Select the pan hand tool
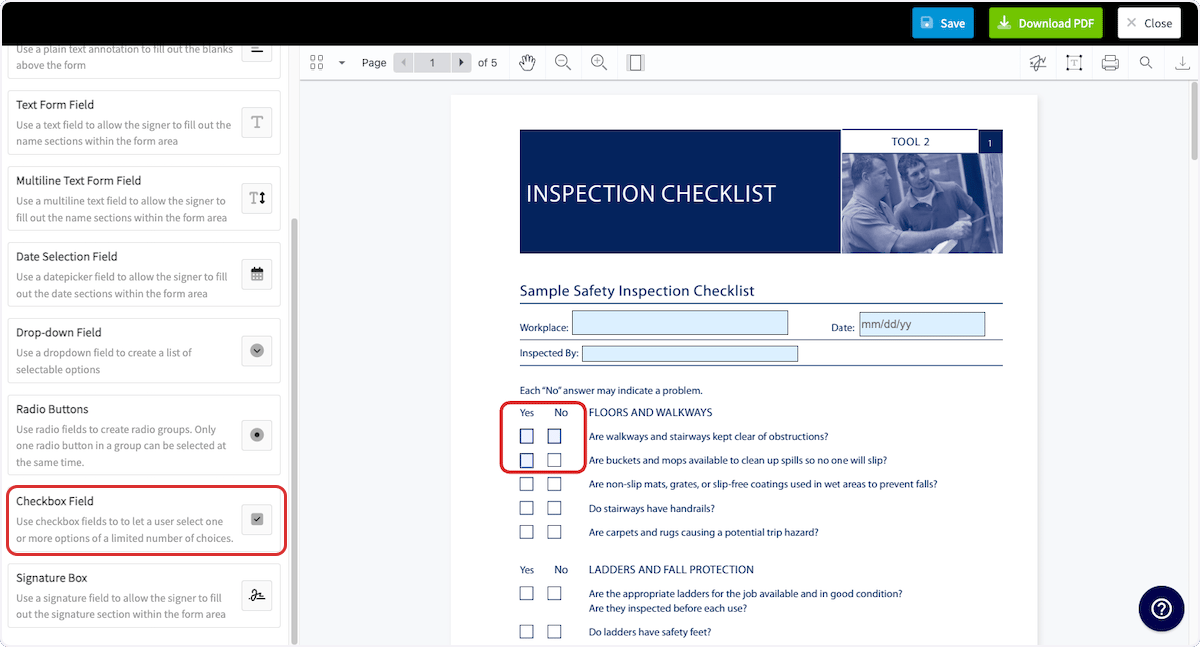 pos(527,63)
